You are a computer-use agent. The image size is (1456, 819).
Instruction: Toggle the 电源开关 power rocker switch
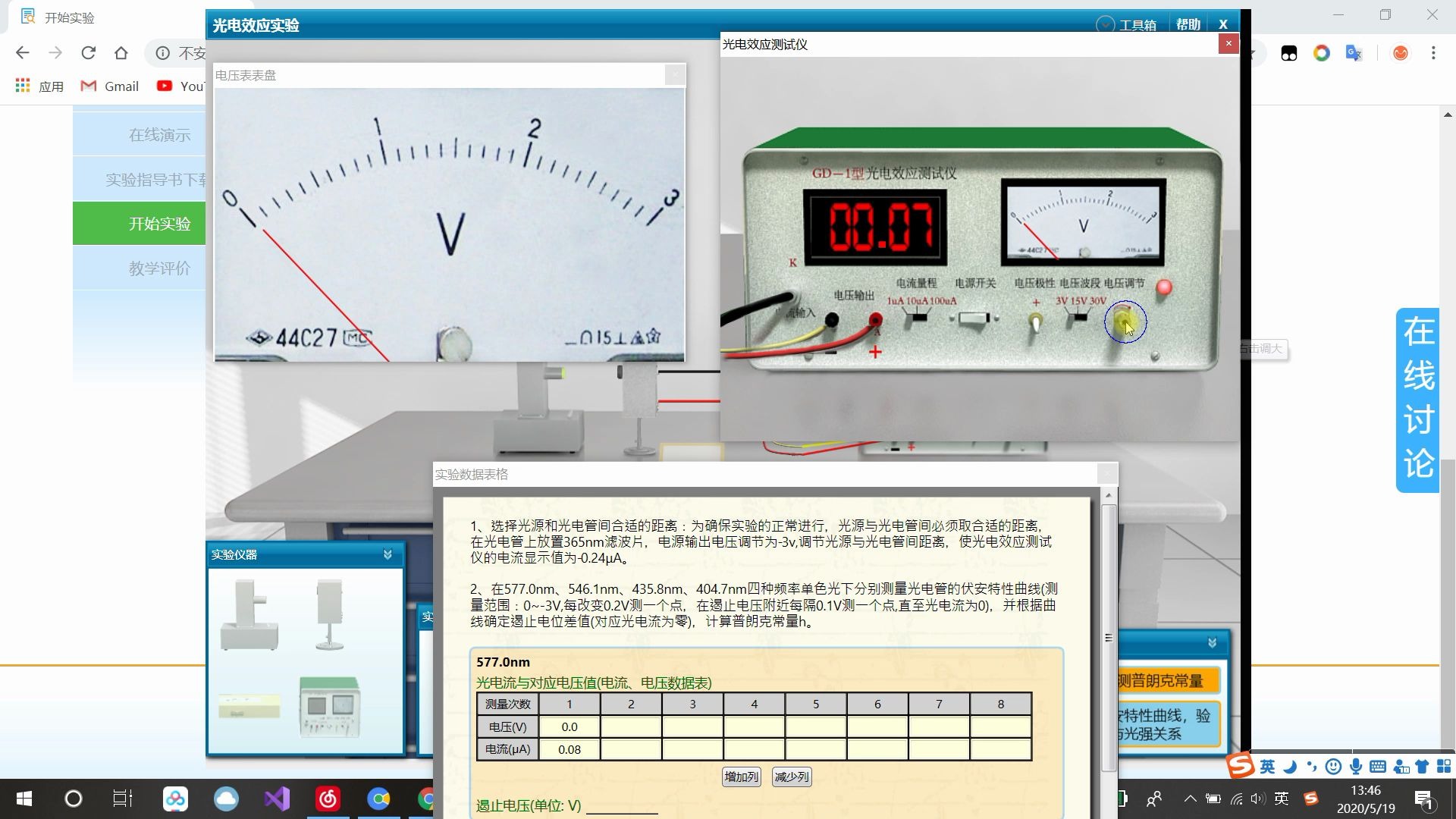[974, 318]
